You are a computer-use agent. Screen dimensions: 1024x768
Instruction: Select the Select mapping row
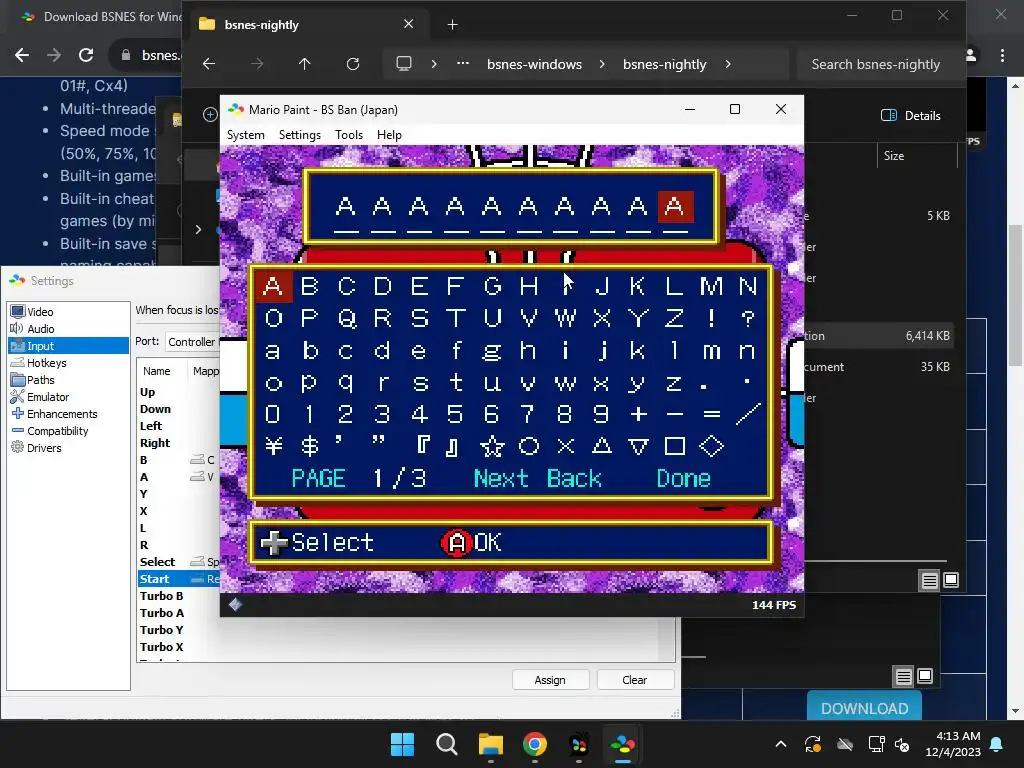tap(178, 562)
